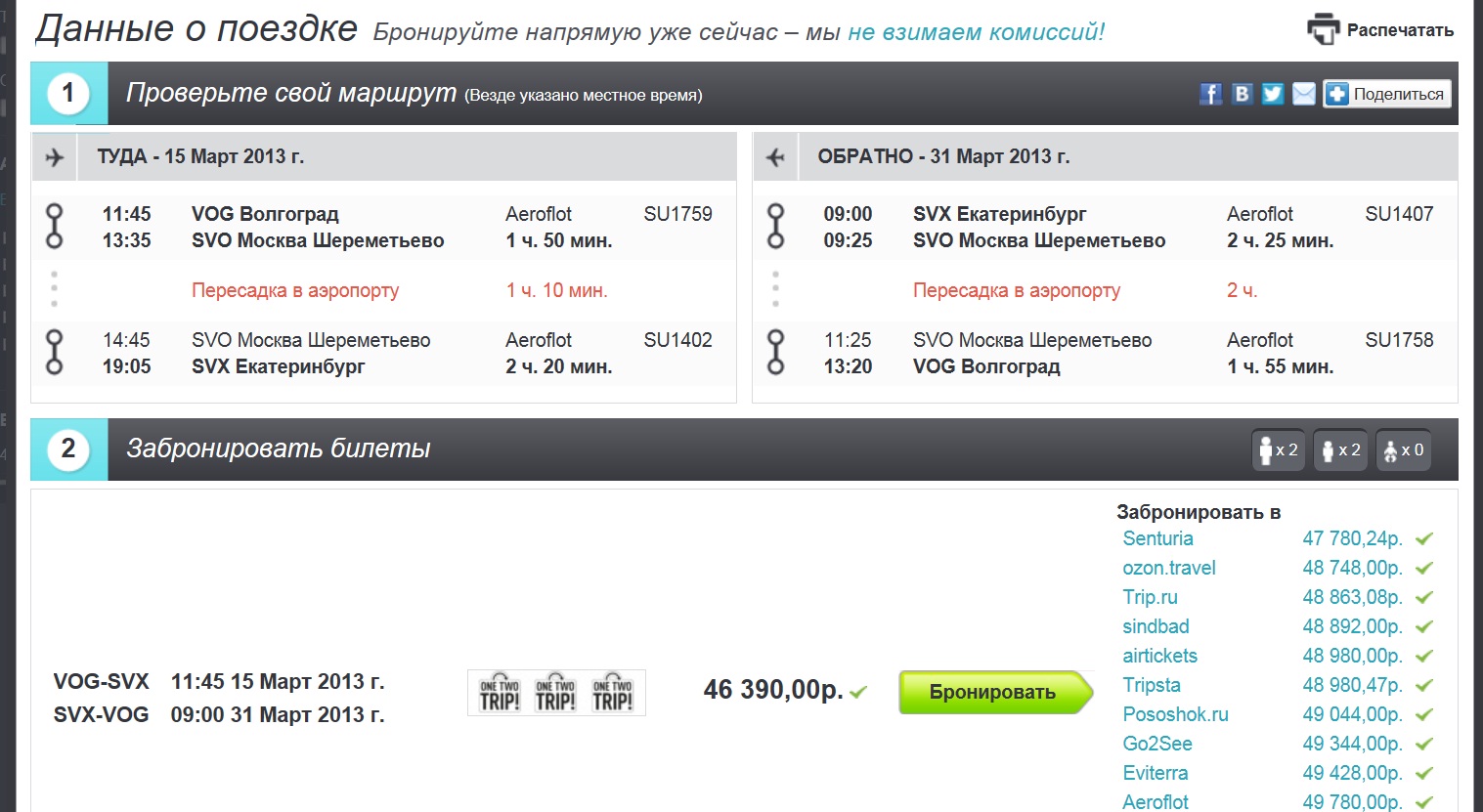Click the outbound plane icon beside ТУДА
This screenshot has height=812, width=1483.
pos(55,156)
